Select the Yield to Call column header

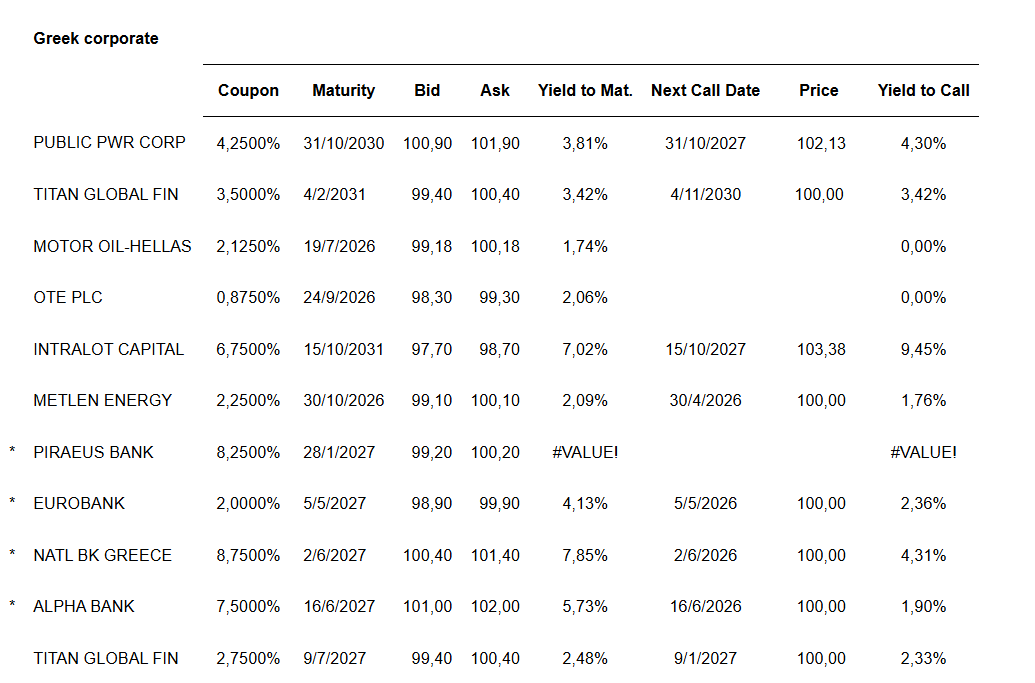(x=923, y=90)
